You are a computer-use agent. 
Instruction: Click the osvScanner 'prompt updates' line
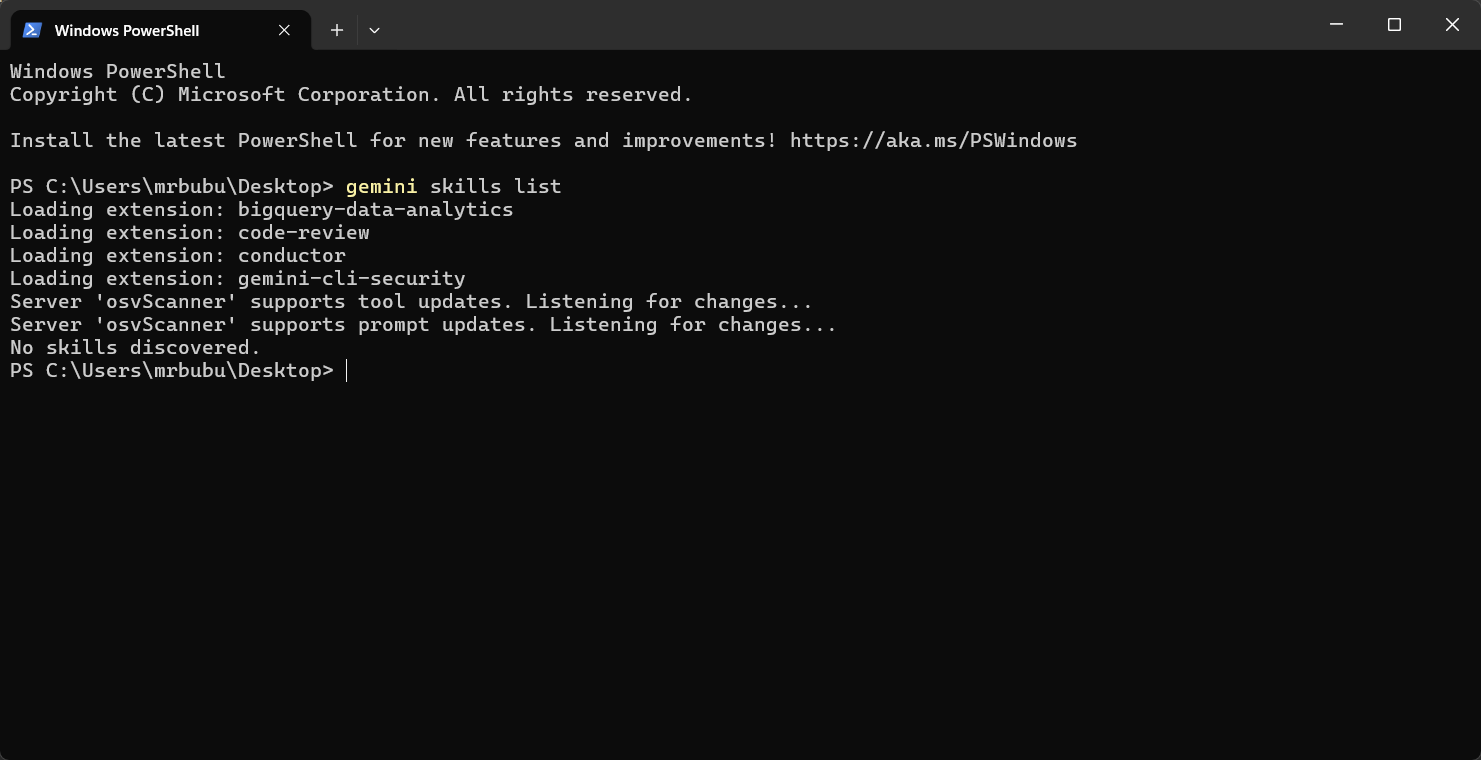click(422, 325)
